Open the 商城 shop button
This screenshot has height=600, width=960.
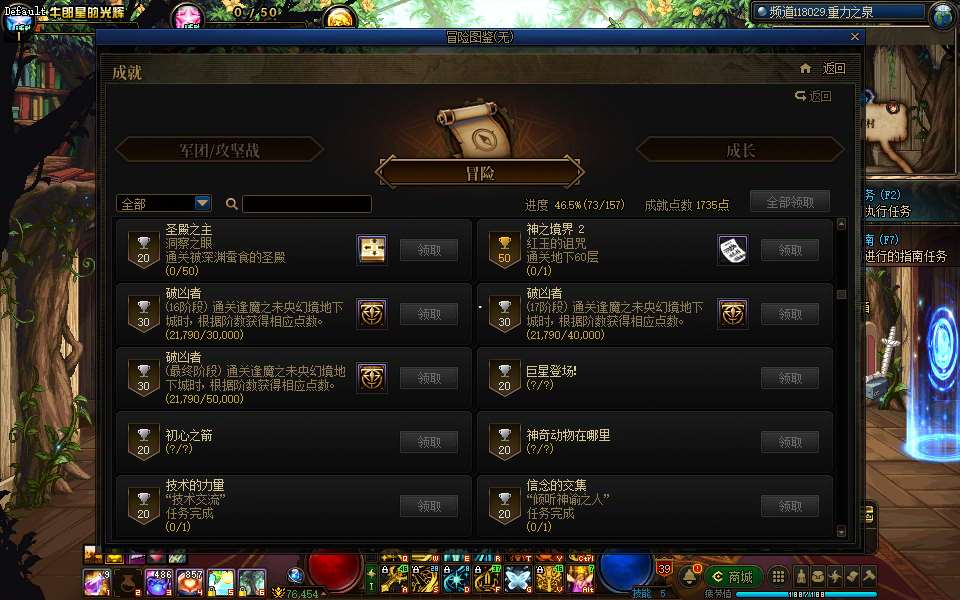point(733,577)
